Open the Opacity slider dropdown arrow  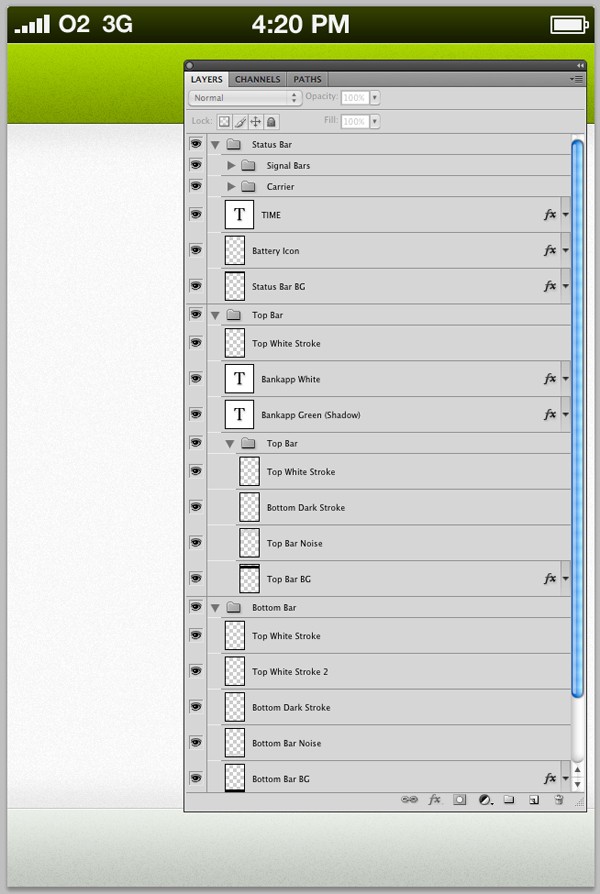coord(375,97)
